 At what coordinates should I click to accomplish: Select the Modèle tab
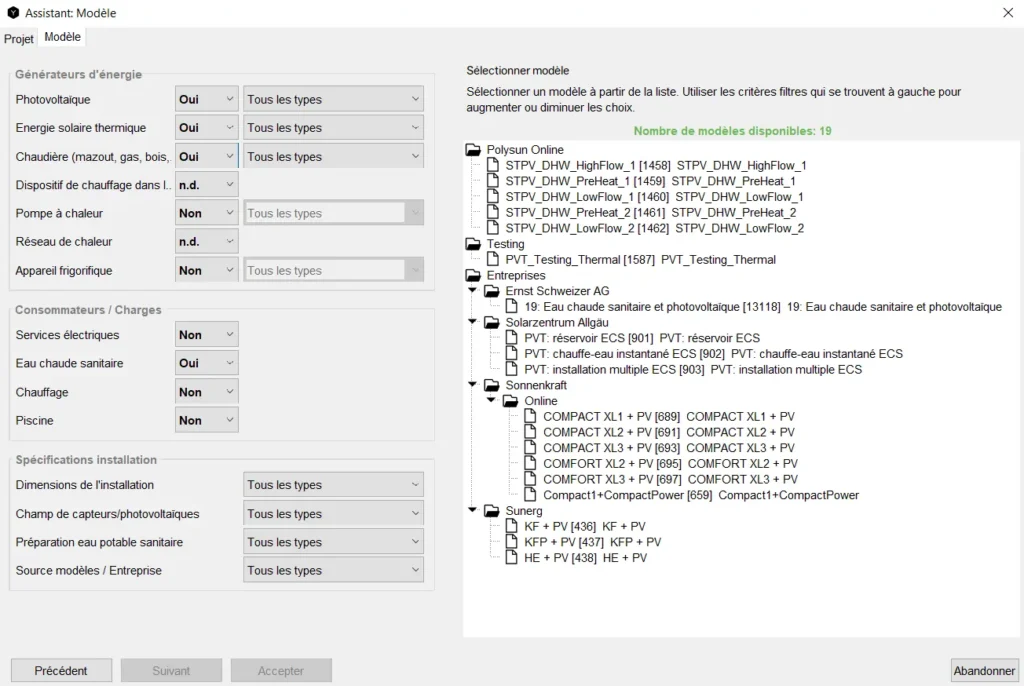click(63, 37)
